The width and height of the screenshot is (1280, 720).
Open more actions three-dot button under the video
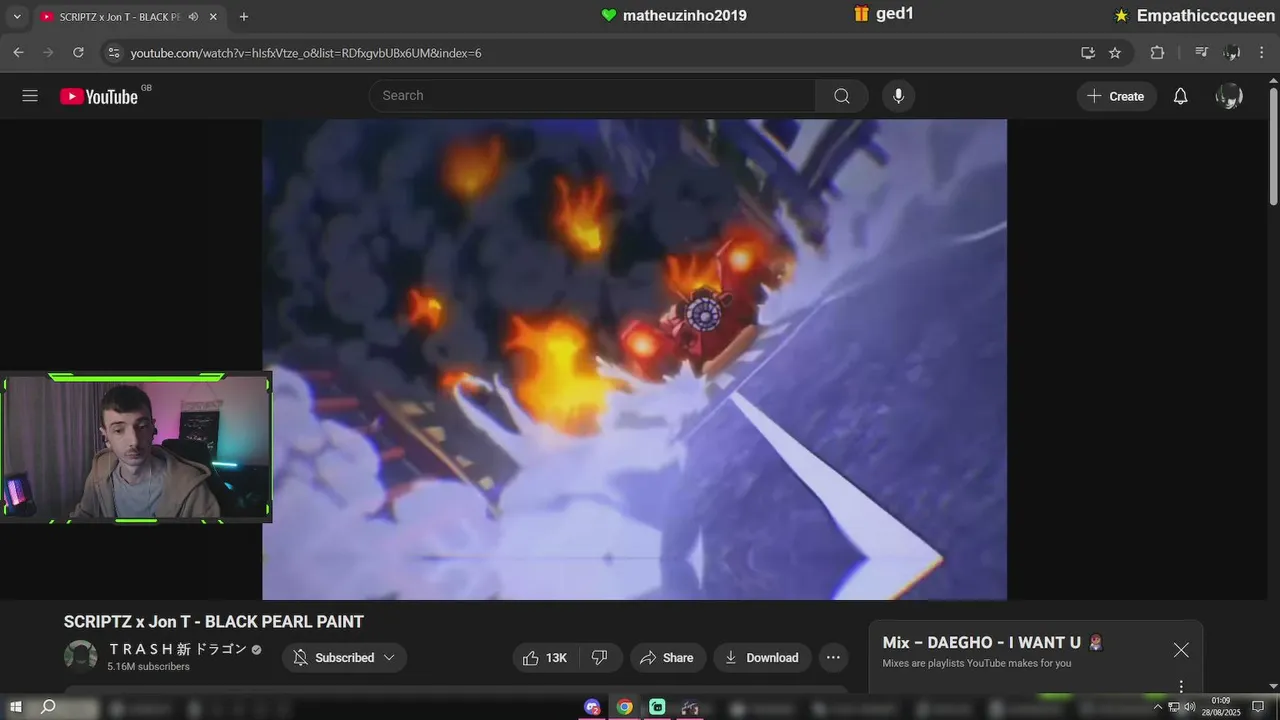point(833,657)
